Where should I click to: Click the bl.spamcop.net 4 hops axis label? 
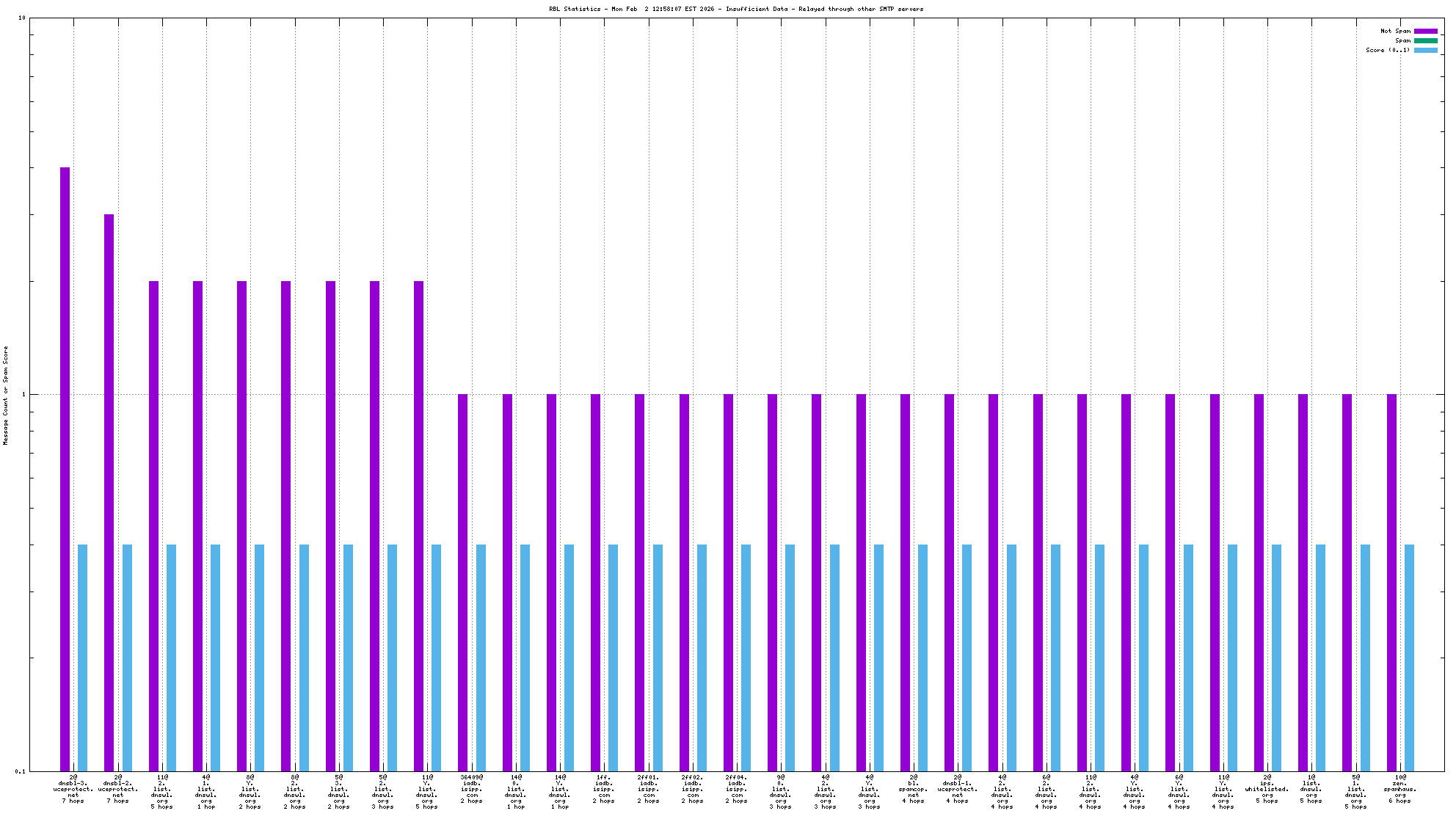click(x=914, y=789)
